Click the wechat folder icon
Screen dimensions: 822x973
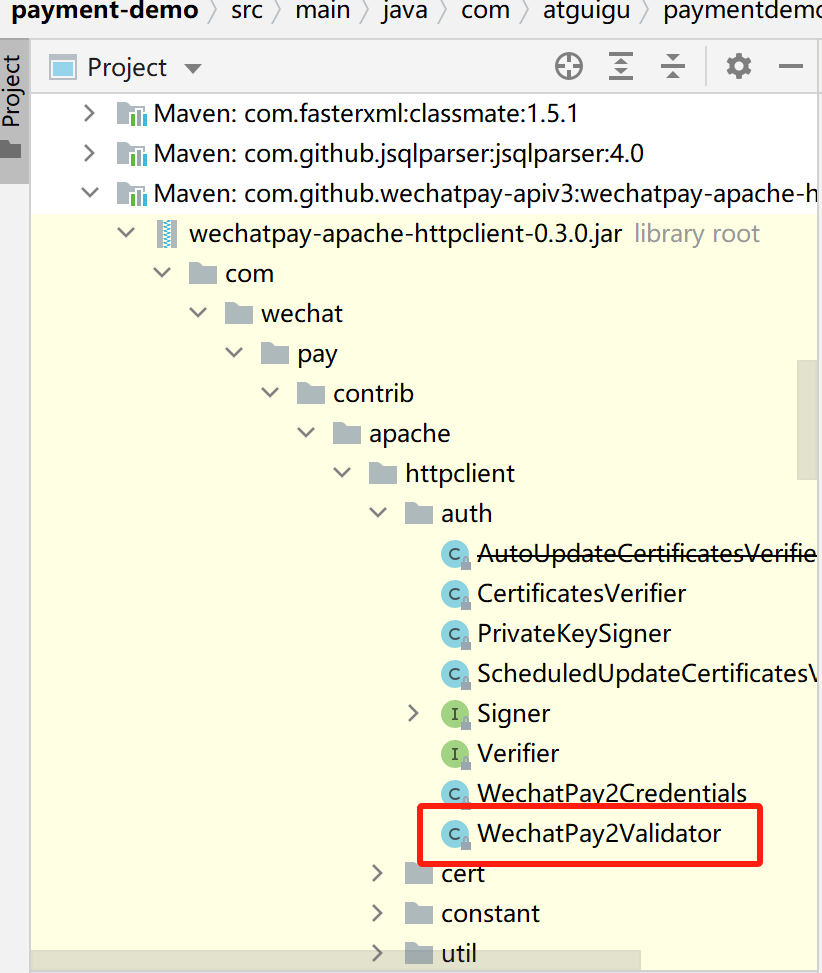[239, 313]
